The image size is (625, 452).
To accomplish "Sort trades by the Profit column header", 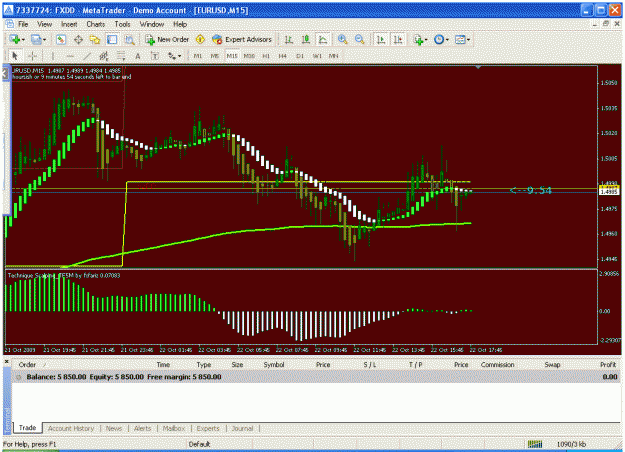I will point(608,365).
